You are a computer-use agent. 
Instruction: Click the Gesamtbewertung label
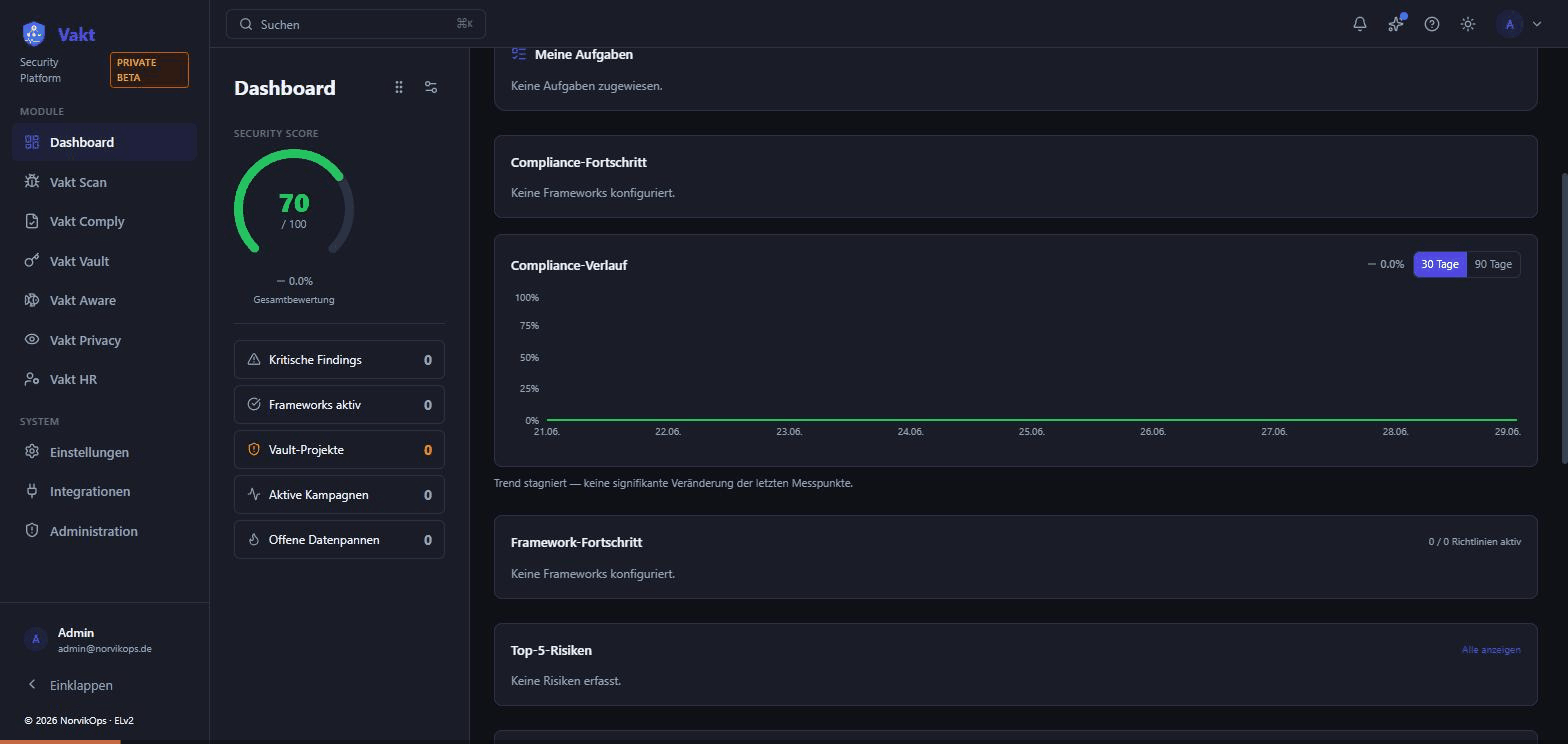(x=294, y=300)
